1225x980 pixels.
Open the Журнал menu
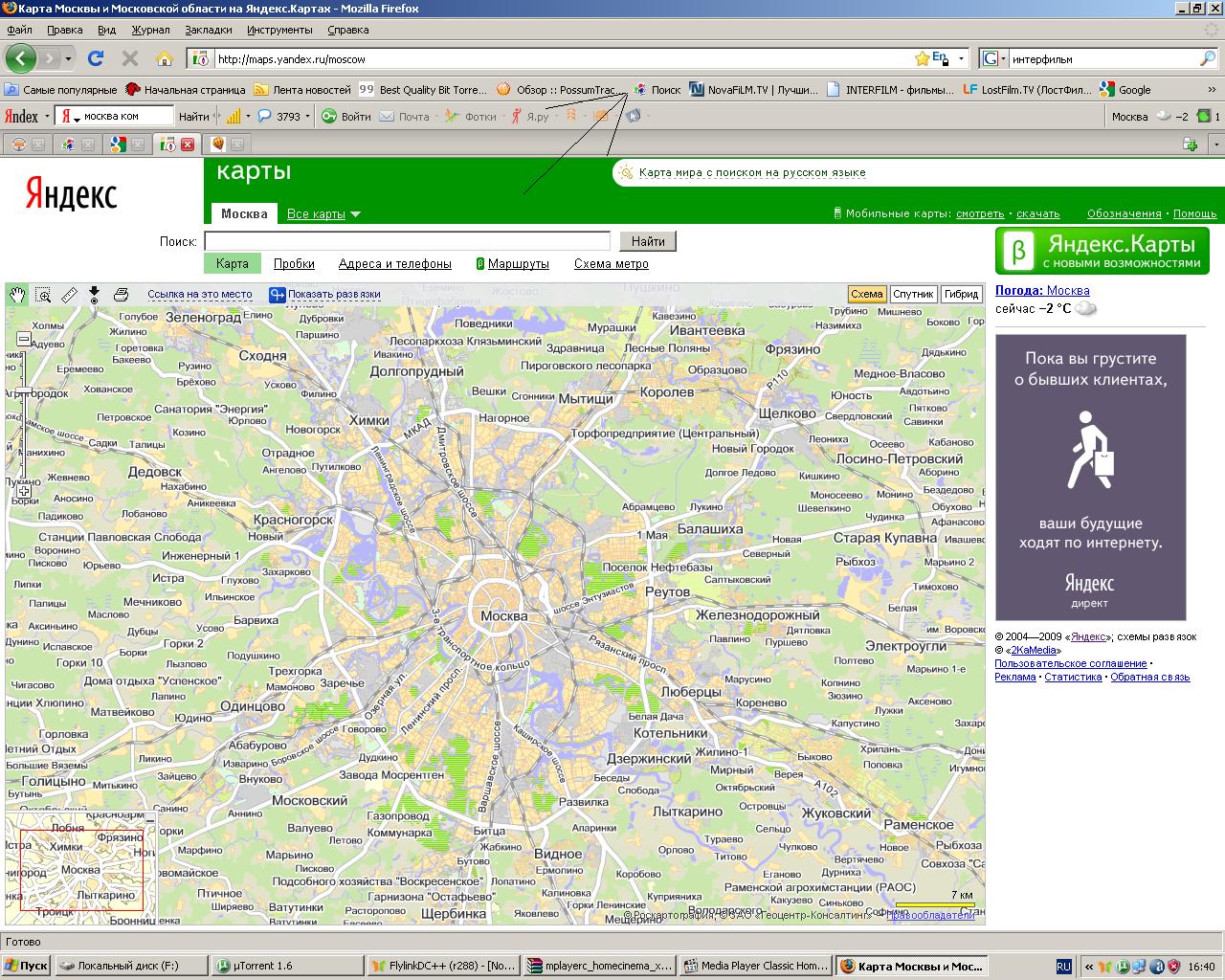(150, 30)
